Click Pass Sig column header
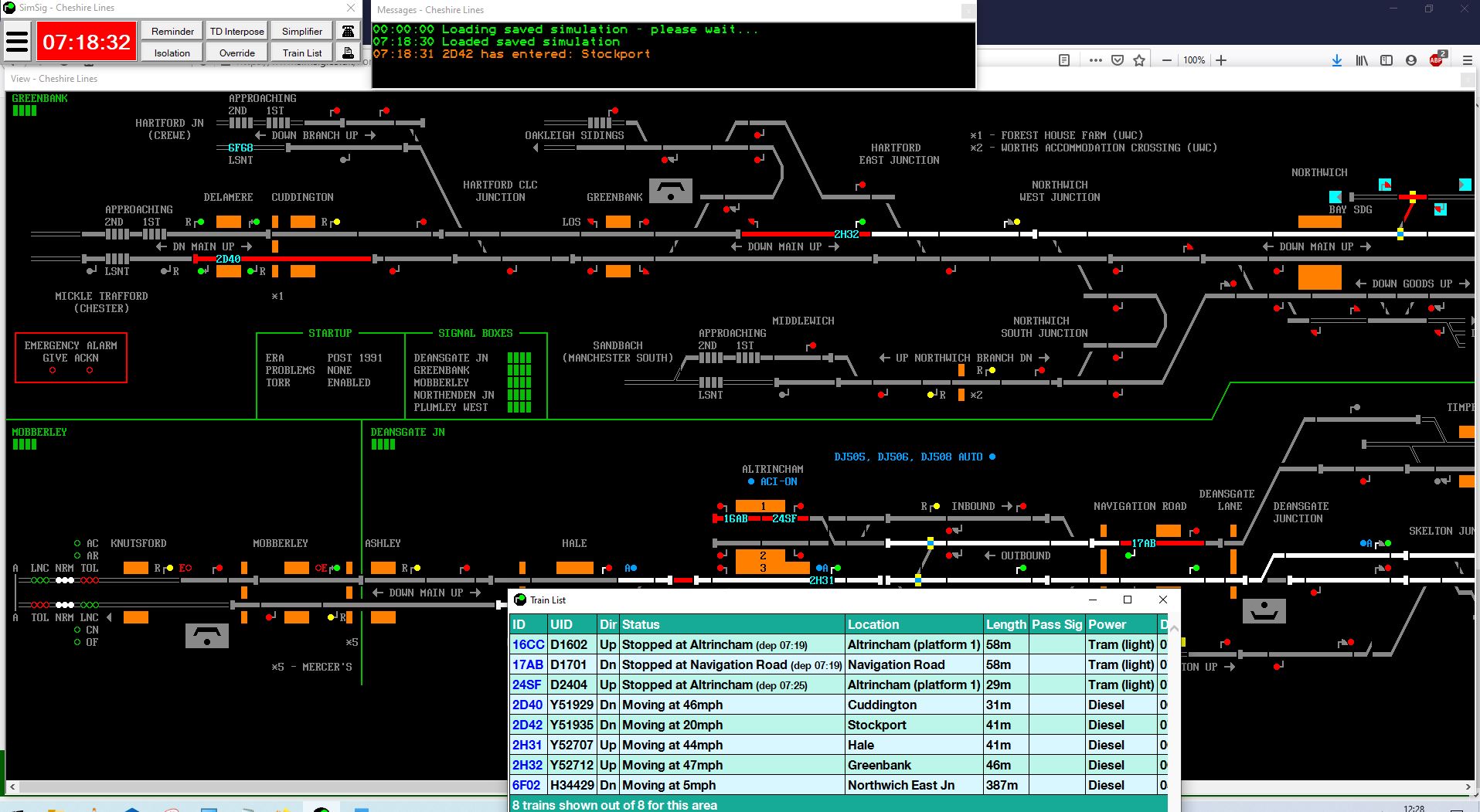 tap(1056, 624)
